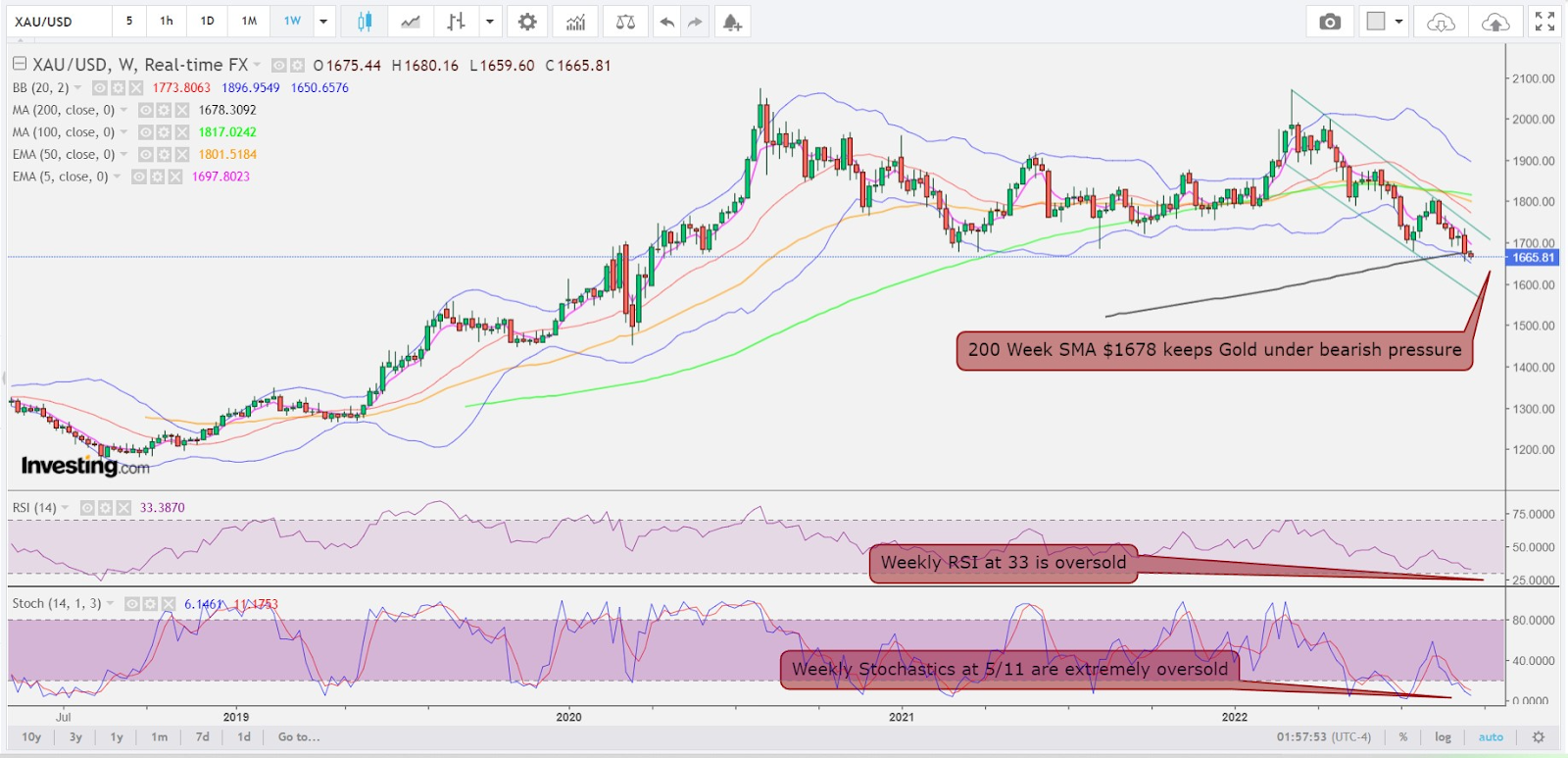Hide the XAU/USD main series eye
This screenshot has height=758, width=1568.
279,65
